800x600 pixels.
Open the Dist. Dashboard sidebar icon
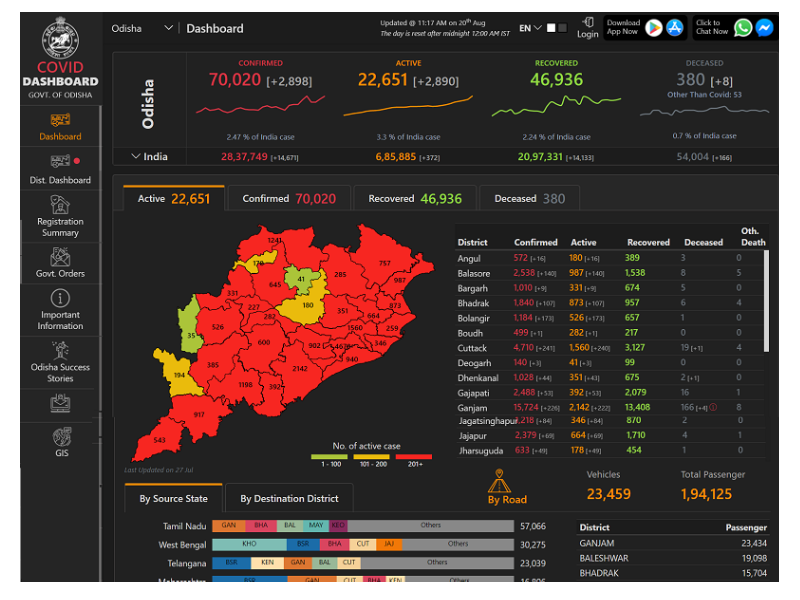(60, 161)
